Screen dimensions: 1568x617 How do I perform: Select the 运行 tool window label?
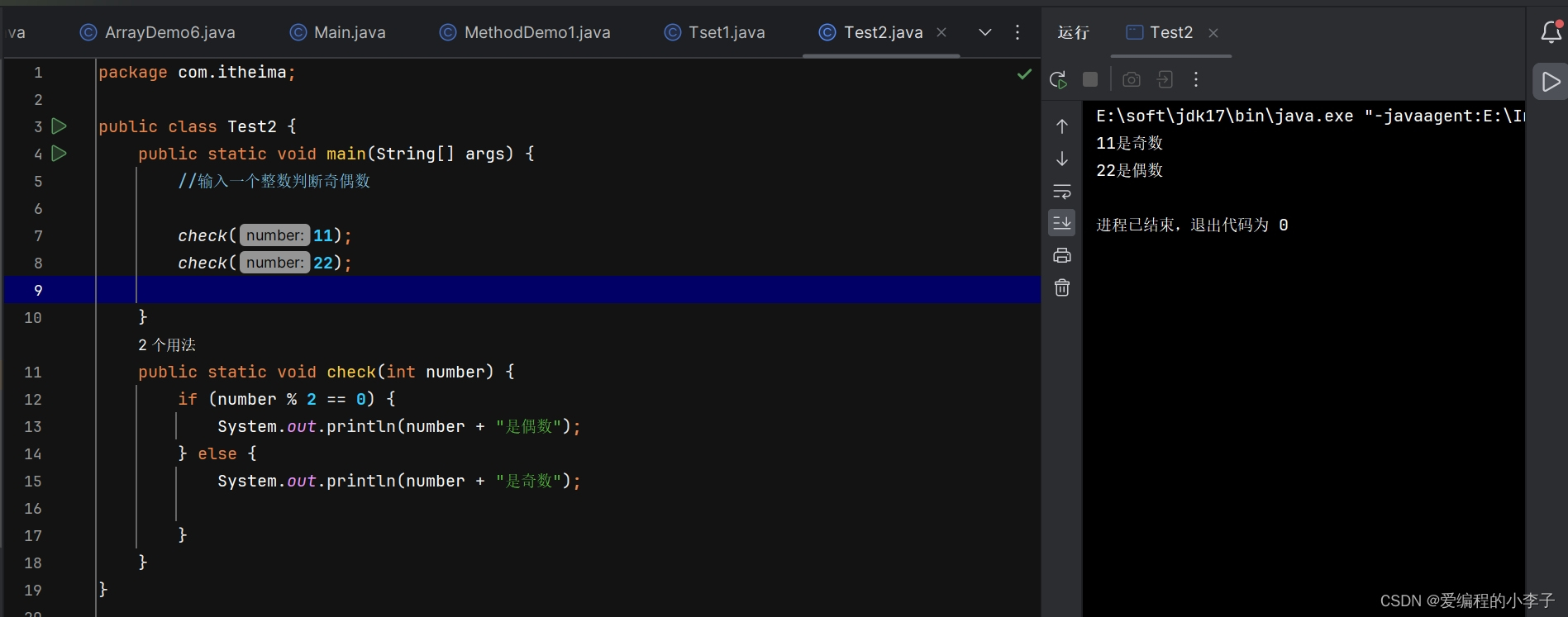(1074, 32)
